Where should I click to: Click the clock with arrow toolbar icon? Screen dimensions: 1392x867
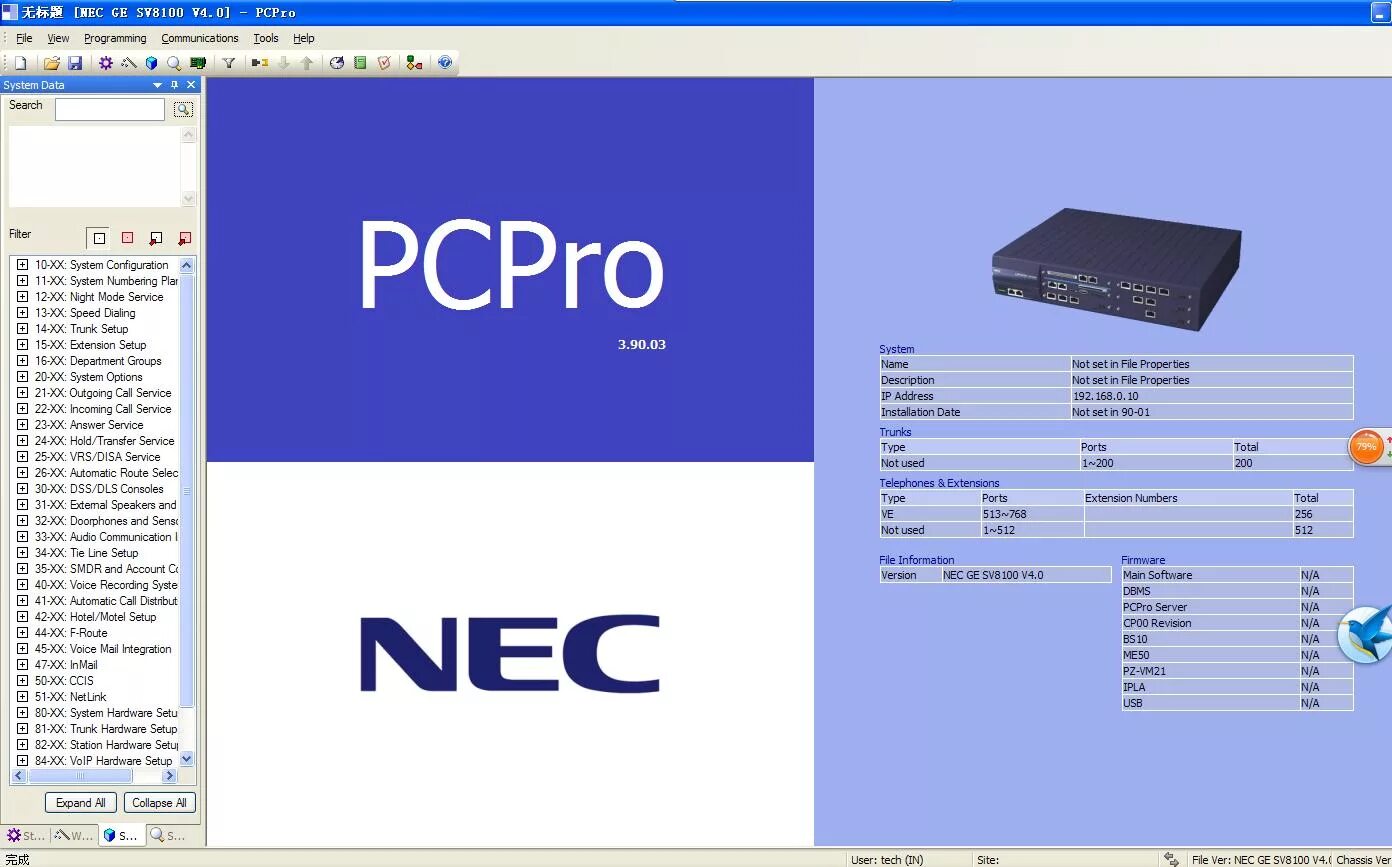coord(337,63)
